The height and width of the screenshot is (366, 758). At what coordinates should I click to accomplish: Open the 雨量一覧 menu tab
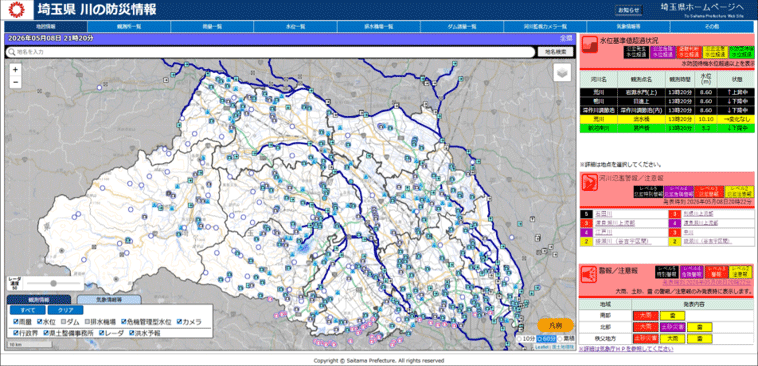(212, 27)
